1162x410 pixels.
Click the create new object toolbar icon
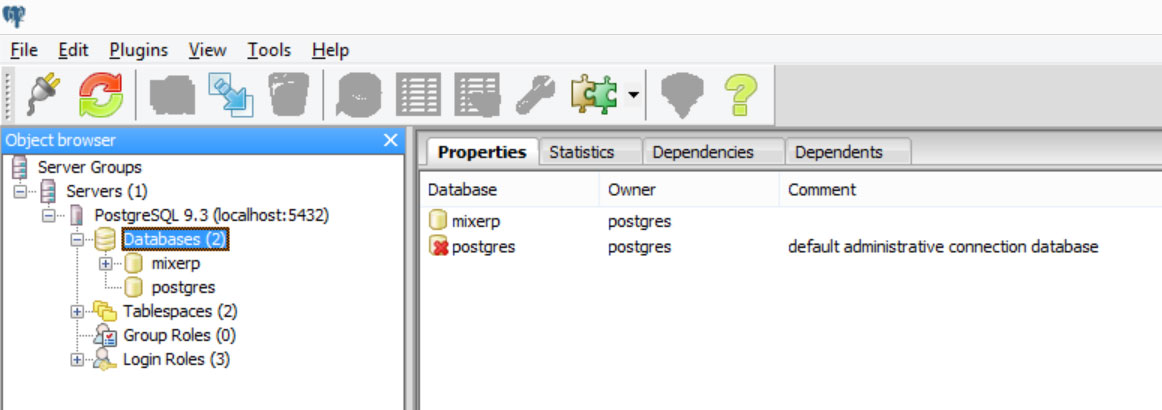tap(230, 94)
